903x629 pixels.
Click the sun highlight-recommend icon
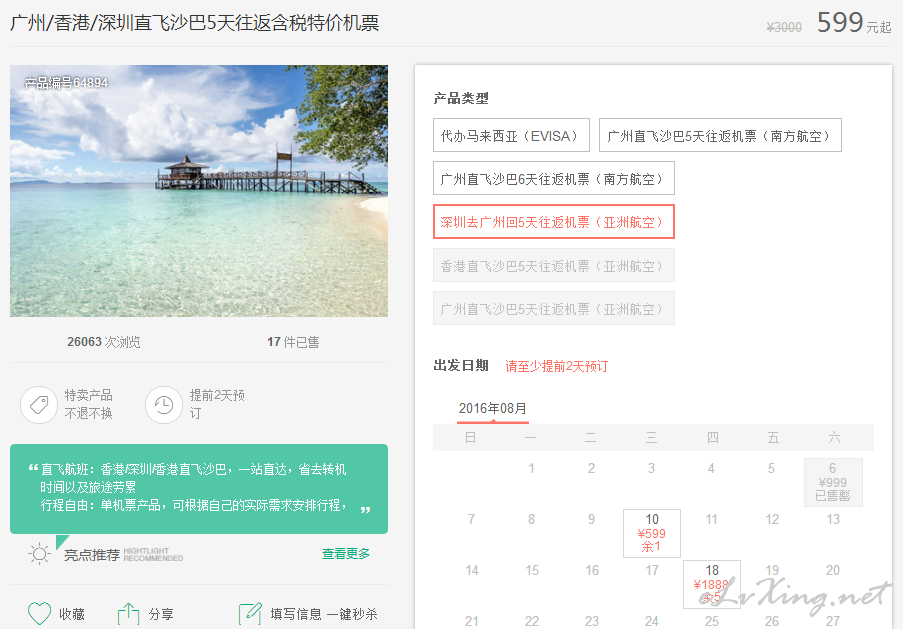pos(39,554)
